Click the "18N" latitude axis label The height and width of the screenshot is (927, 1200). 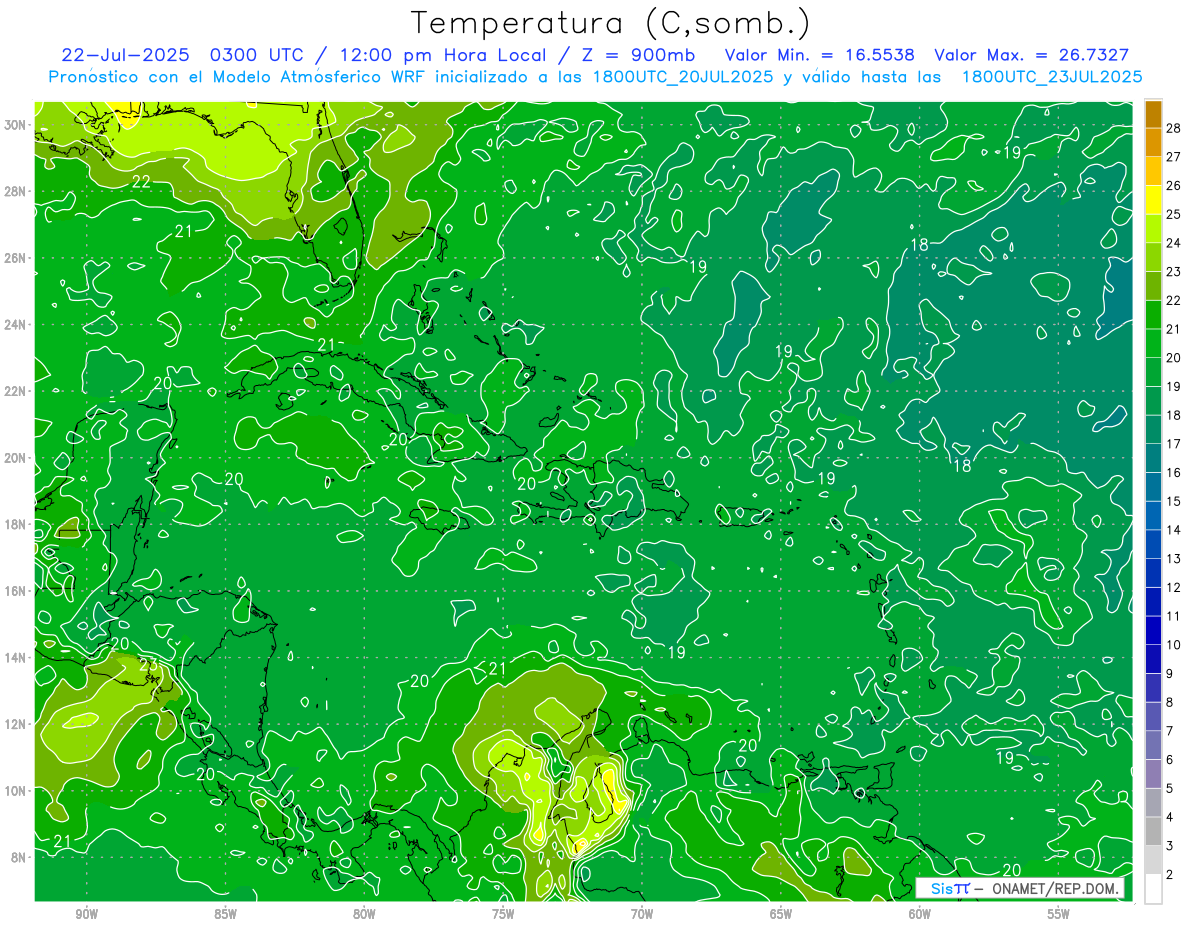(15, 524)
